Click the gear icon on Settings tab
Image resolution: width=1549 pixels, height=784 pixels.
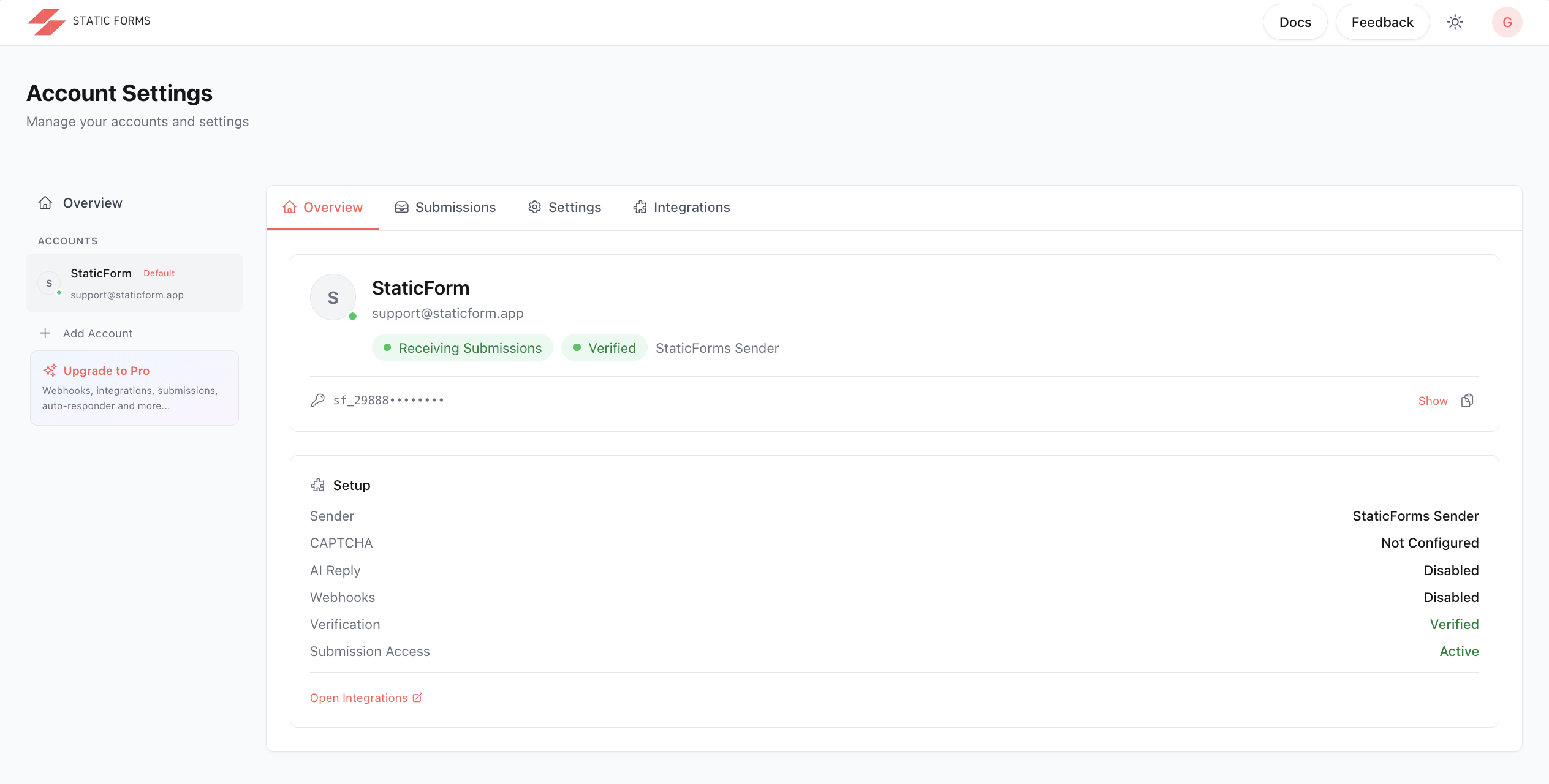point(534,207)
